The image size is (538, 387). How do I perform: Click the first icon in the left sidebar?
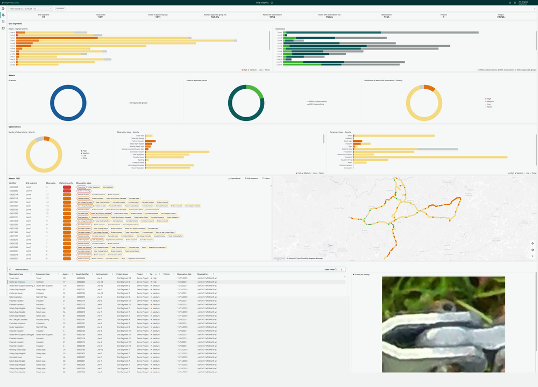(x=3, y=9)
